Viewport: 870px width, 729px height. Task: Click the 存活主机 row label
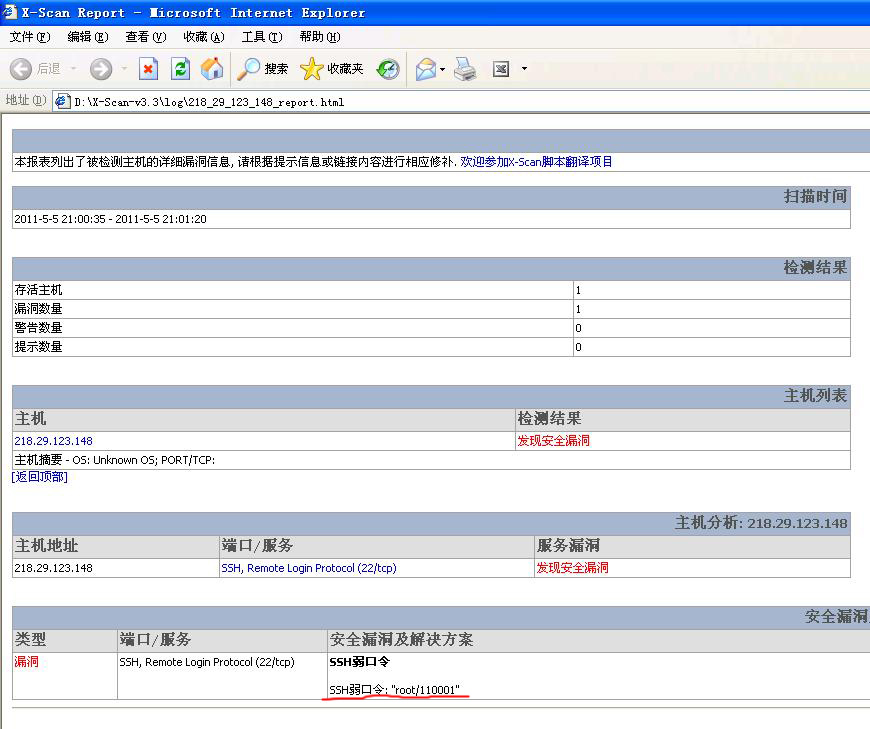click(x=38, y=290)
